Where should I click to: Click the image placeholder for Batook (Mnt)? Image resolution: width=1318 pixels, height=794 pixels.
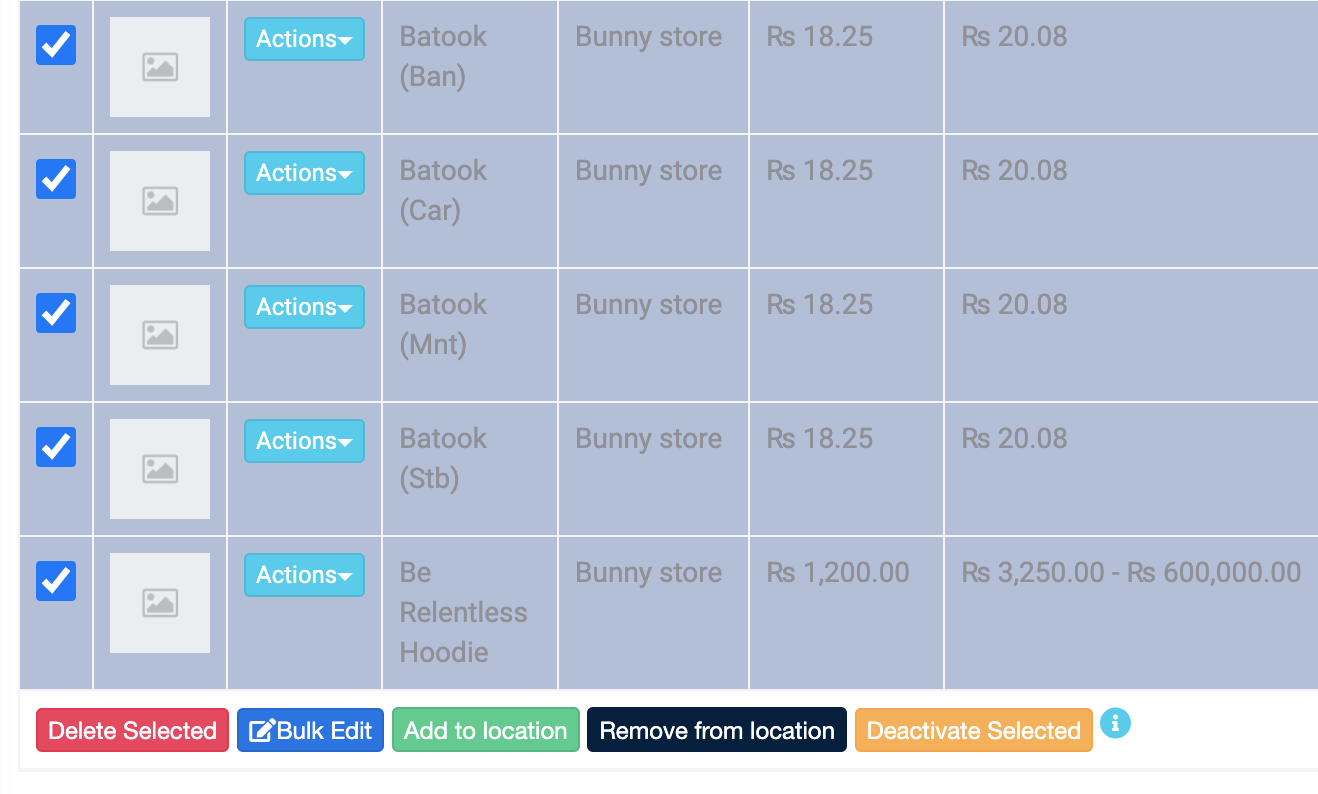(x=160, y=335)
